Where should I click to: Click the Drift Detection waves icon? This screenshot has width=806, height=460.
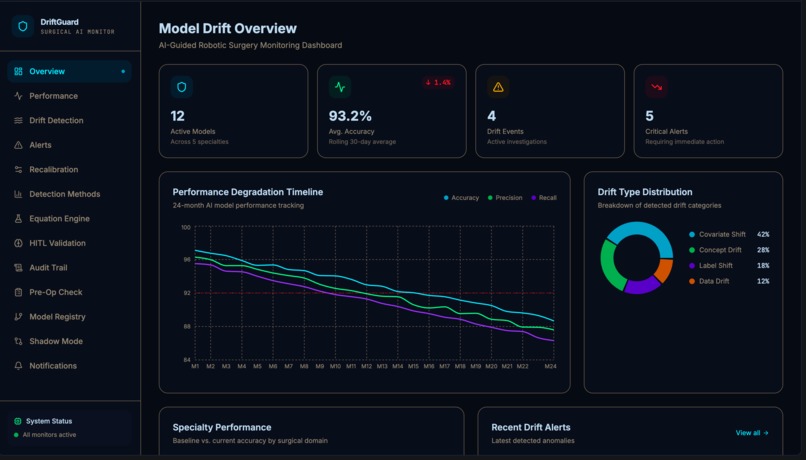(x=18, y=120)
